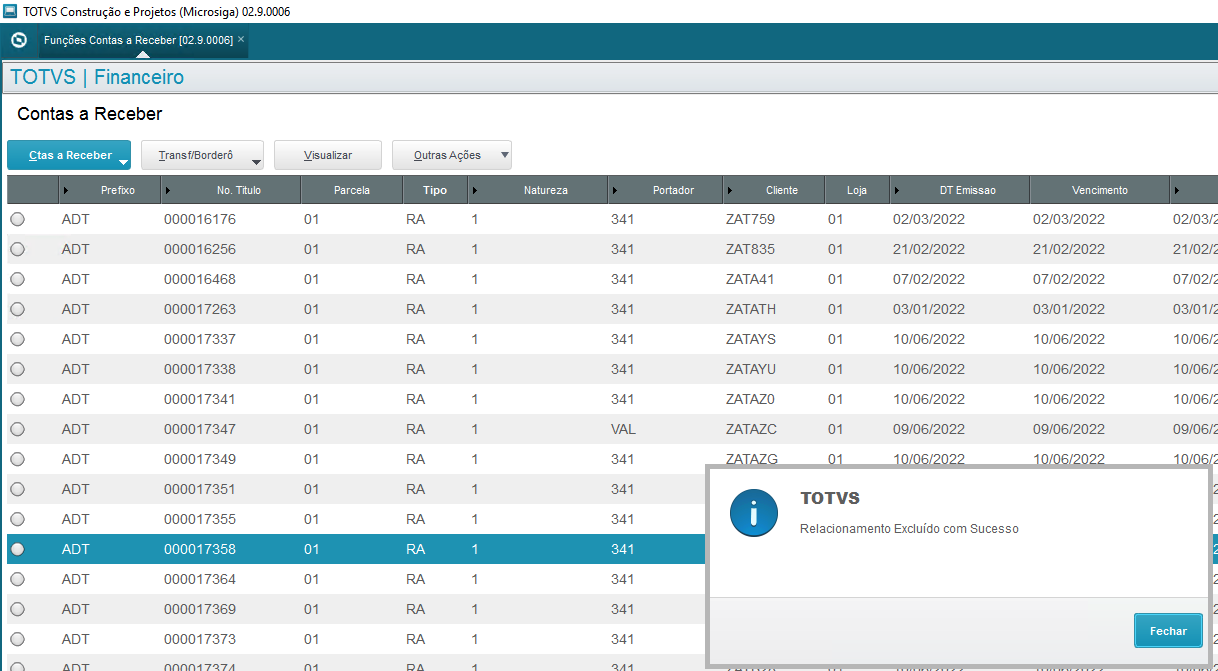Click emission date 09/06/2022
This screenshot has height=671, width=1218.
click(x=929, y=429)
